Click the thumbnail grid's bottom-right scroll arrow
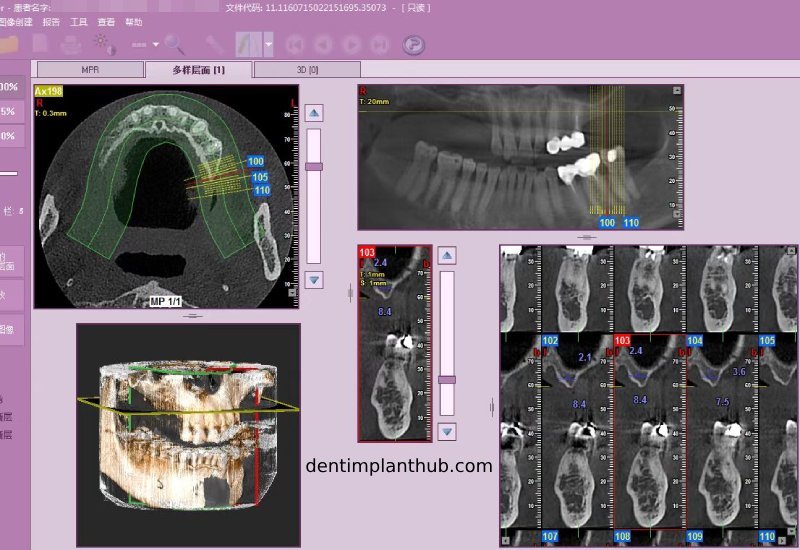800x550 pixels. pos(782,540)
